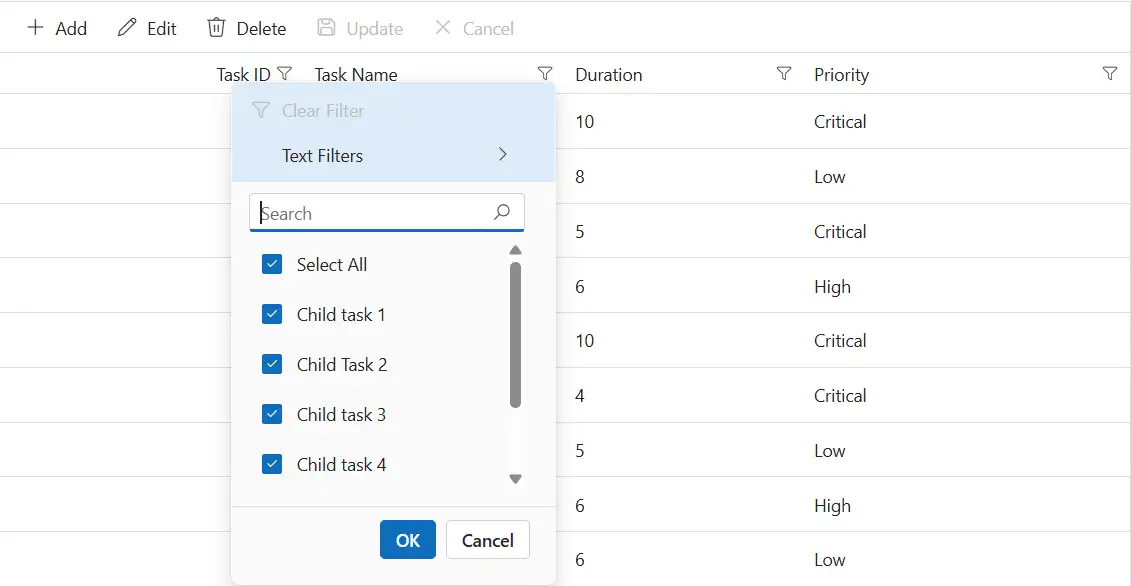Uncheck the Child task 1 checkbox
1131x586 pixels.
[272, 315]
